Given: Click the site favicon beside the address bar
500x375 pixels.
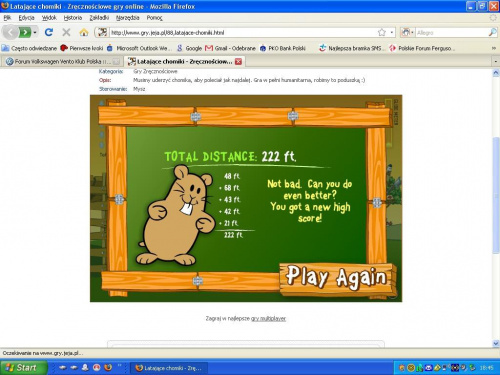Looking at the screenshot, I should coord(102,32).
